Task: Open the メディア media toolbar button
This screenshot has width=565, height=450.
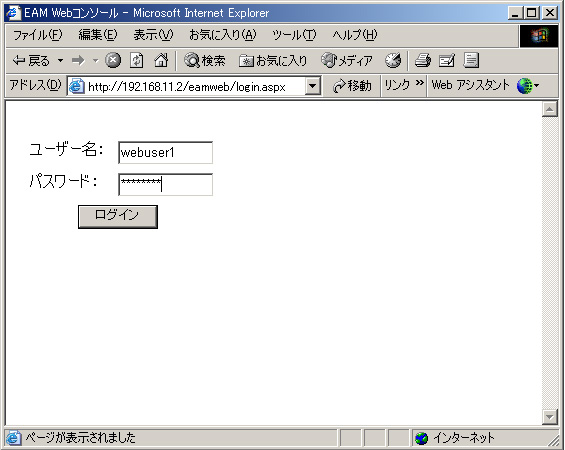Action: (346, 61)
